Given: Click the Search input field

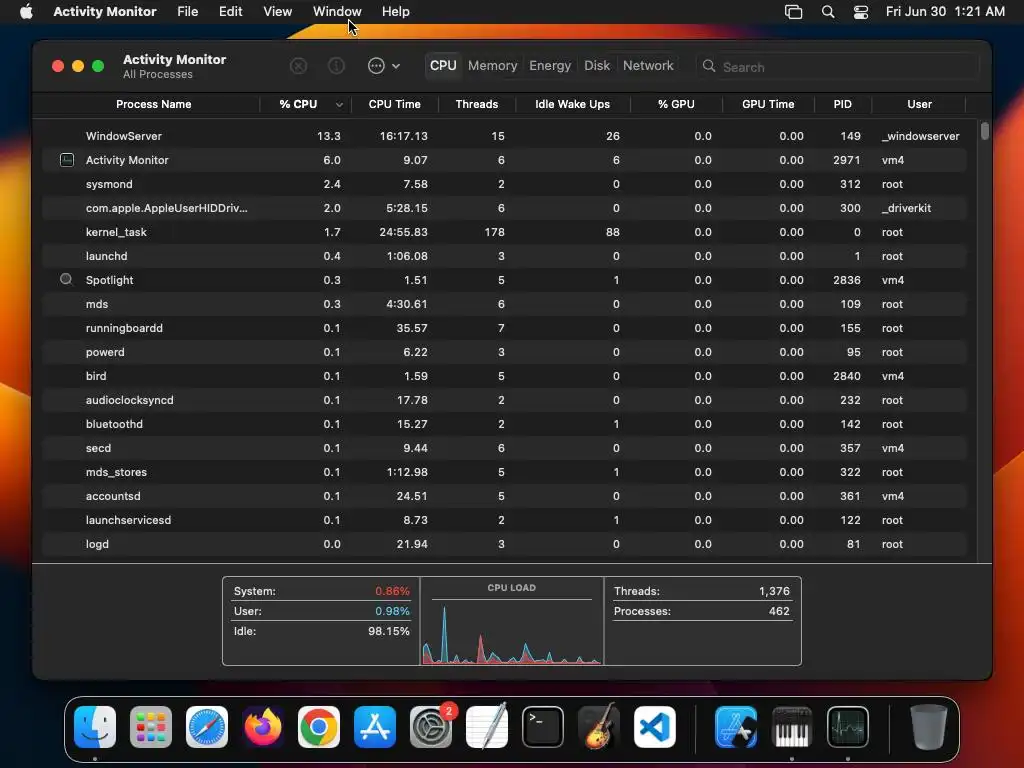Looking at the screenshot, I should 838,67.
